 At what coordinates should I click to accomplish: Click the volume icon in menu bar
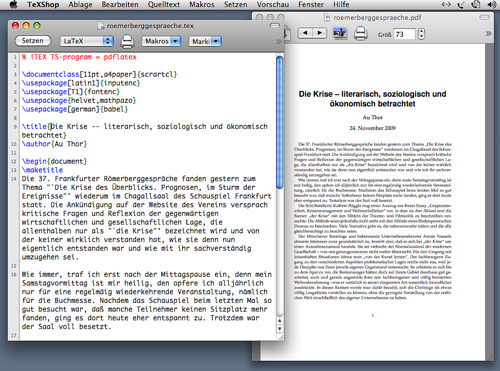tap(492, 4)
